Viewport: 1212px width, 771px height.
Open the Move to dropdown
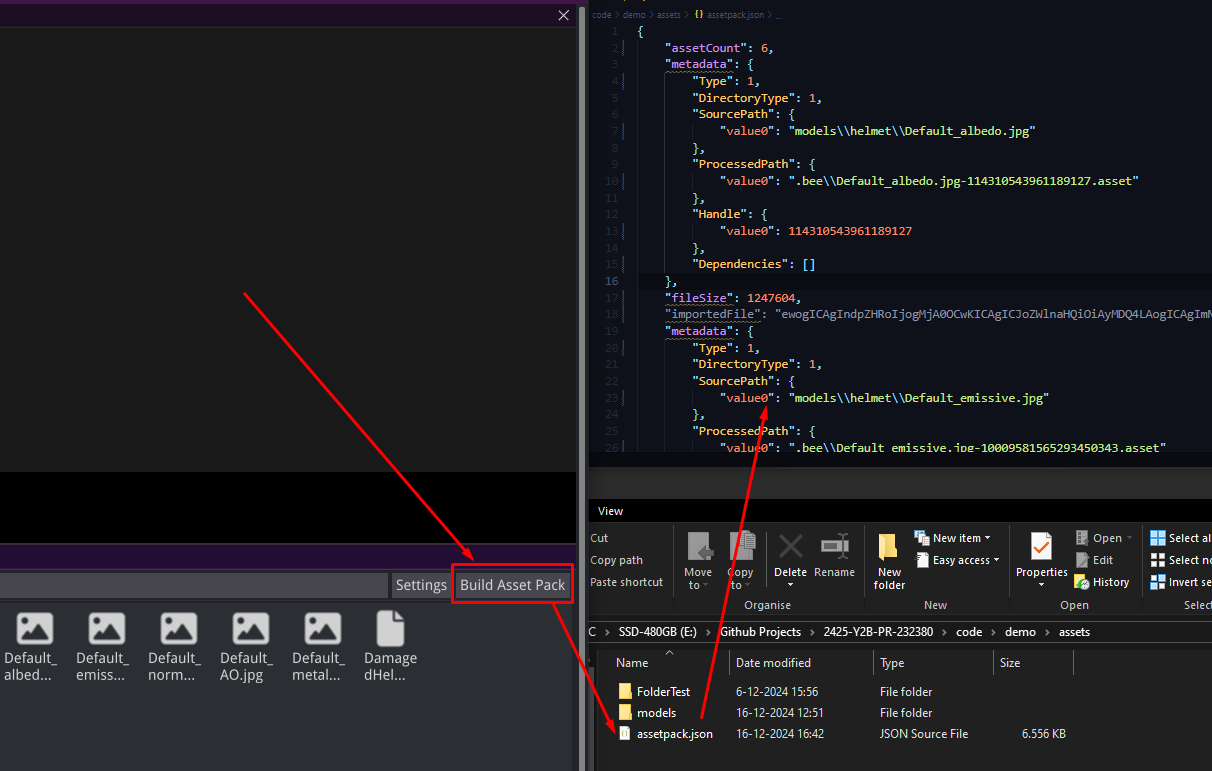pos(698,560)
